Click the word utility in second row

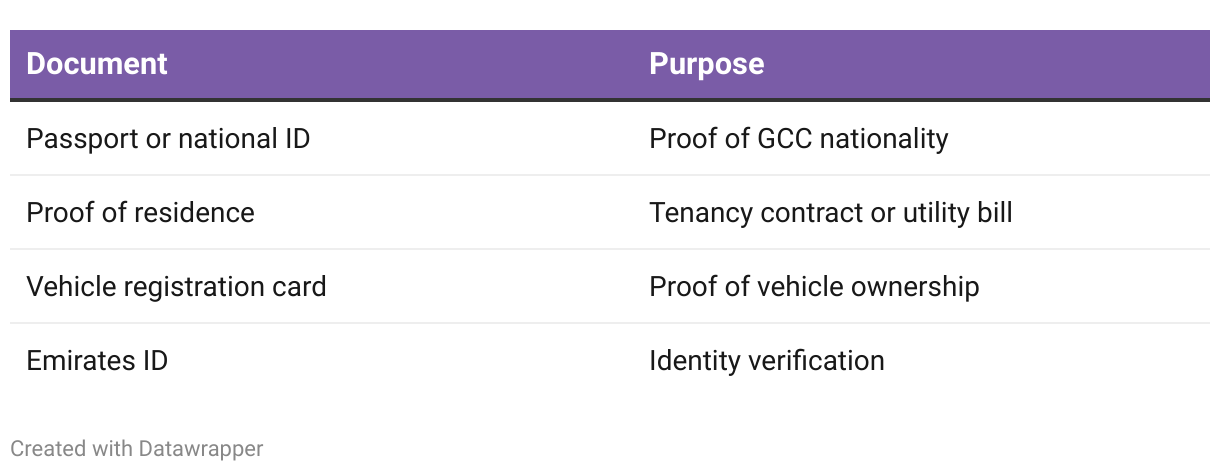[924, 212]
